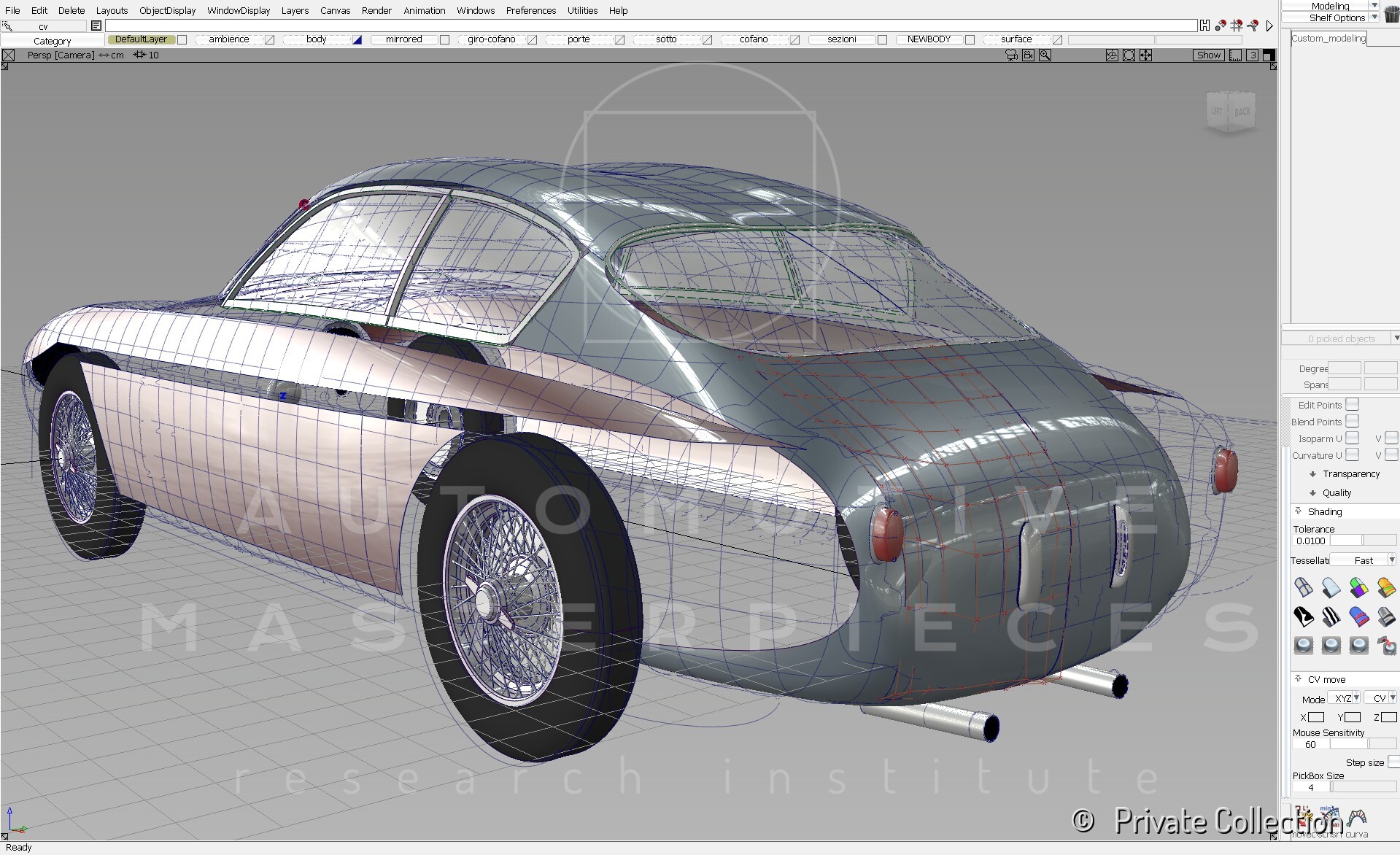Select the zebra stripes shading icon
Viewport: 1400px width, 855px height.
click(x=1331, y=617)
